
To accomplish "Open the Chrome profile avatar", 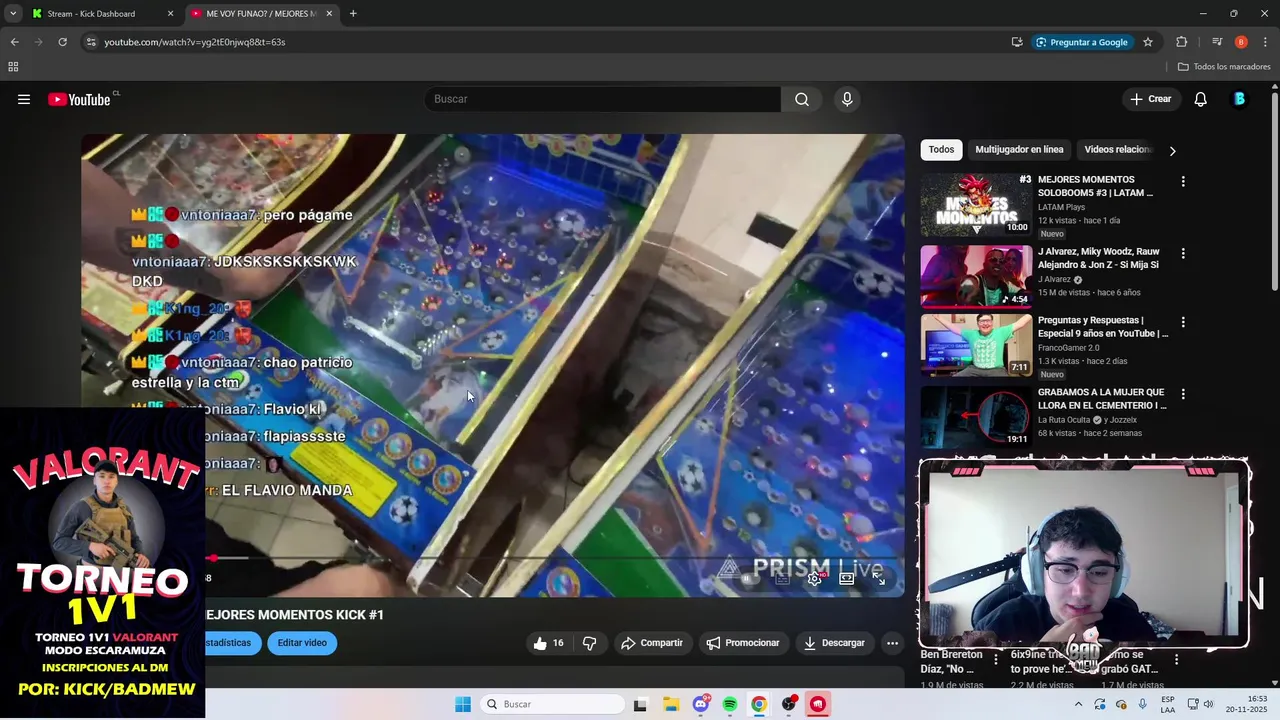I will (1241, 42).
